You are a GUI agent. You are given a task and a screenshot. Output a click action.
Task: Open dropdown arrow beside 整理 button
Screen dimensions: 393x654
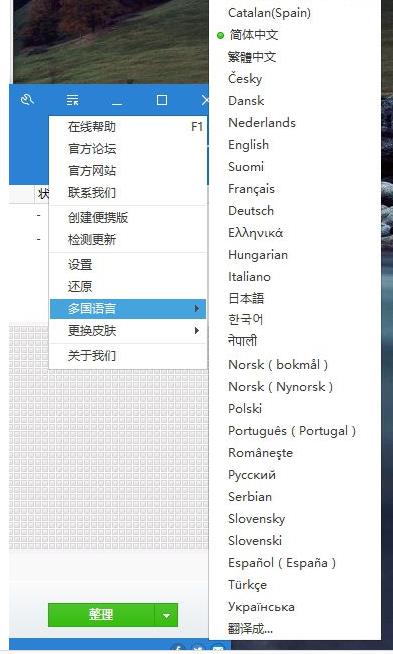point(166,615)
